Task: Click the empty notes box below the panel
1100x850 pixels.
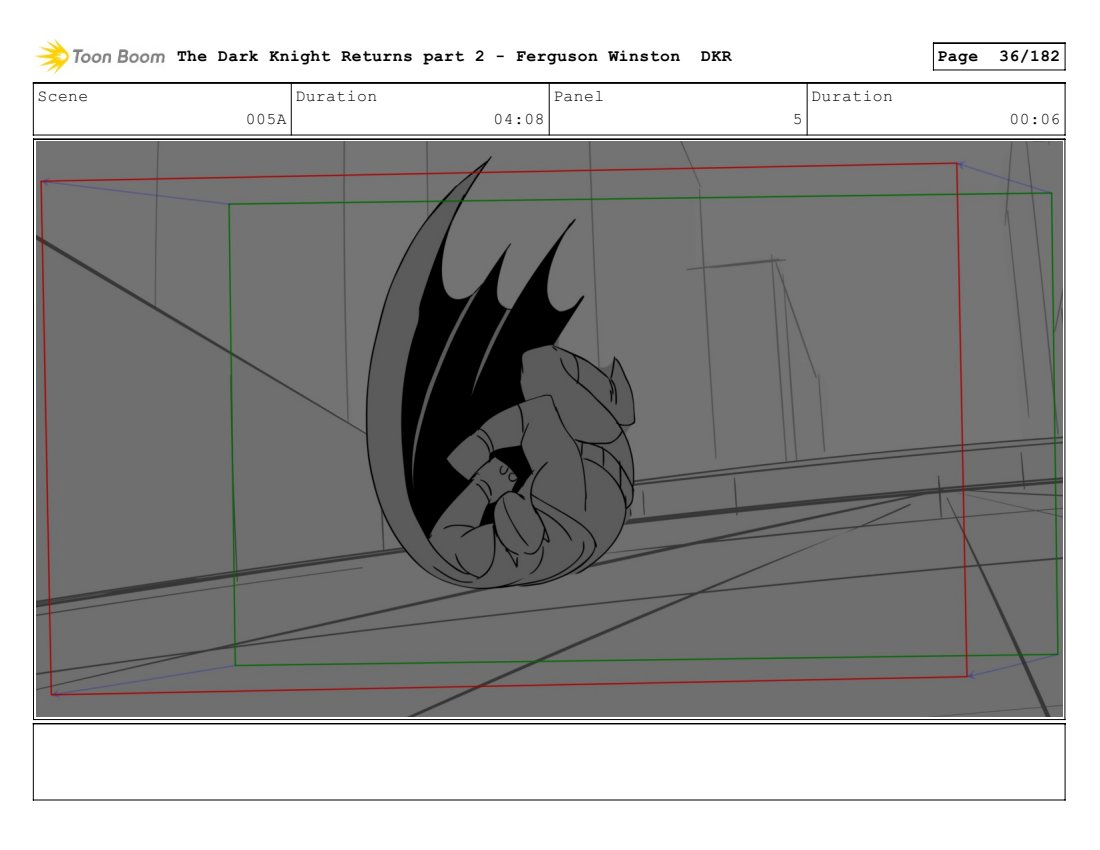Action: [x=549, y=762]
